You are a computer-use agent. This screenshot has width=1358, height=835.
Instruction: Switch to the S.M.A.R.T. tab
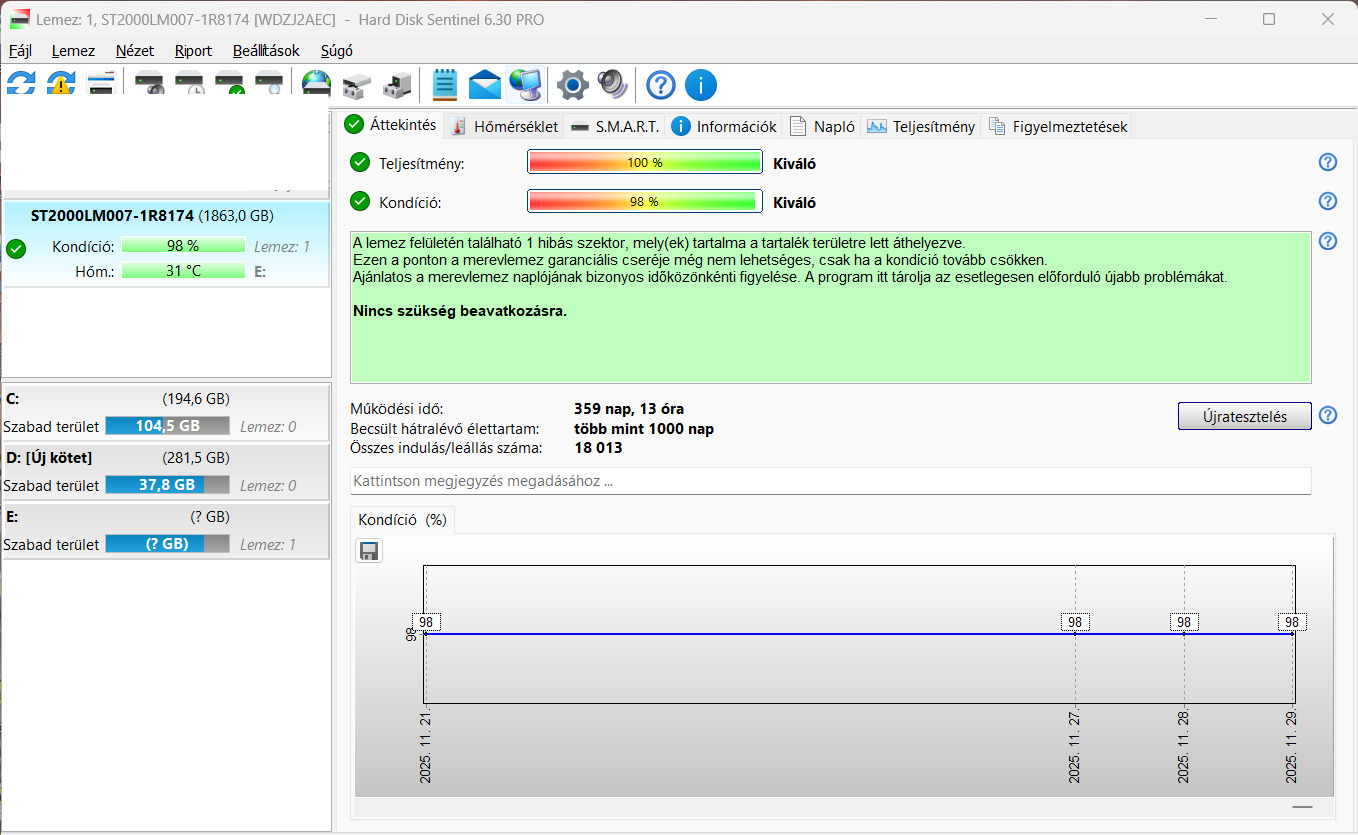[614, 126]
